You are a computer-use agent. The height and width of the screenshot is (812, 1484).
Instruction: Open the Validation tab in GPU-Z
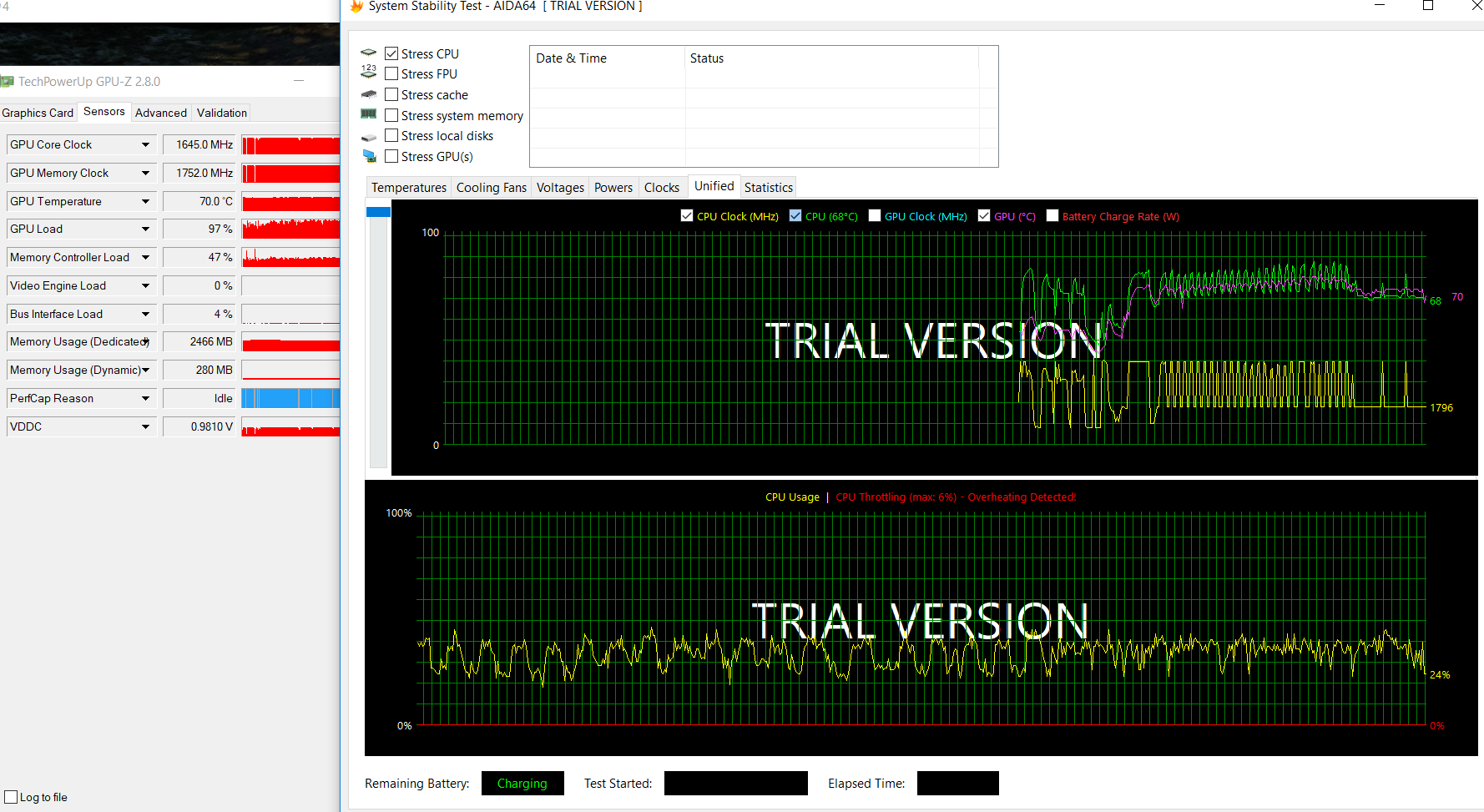[x=222, y=113]
